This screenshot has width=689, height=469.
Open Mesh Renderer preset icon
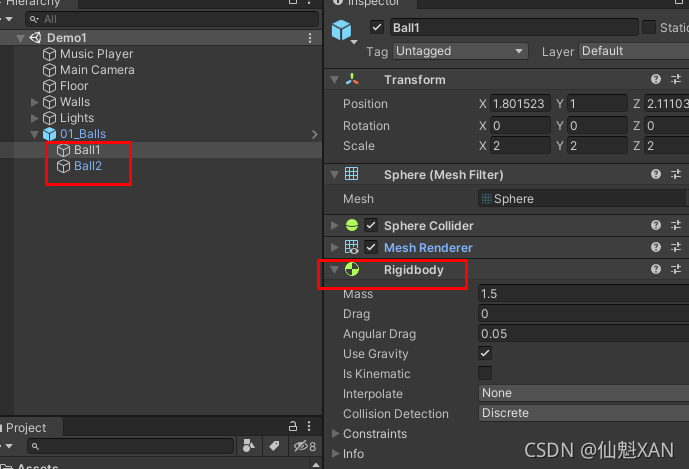pos(676,247)
